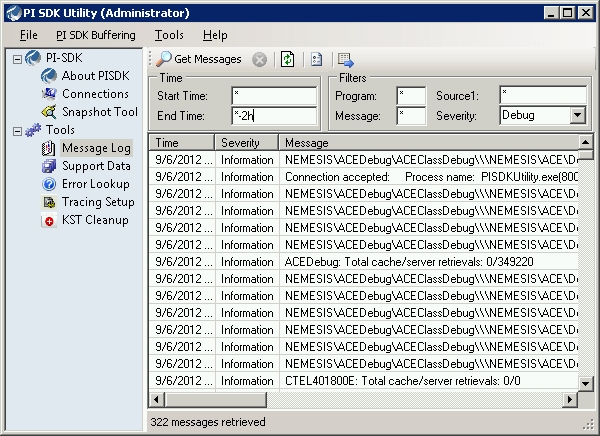Open the PI SDK Buffering menu
Image resolution: width=600 pixels, height=436 pixels.
[95, 35]
